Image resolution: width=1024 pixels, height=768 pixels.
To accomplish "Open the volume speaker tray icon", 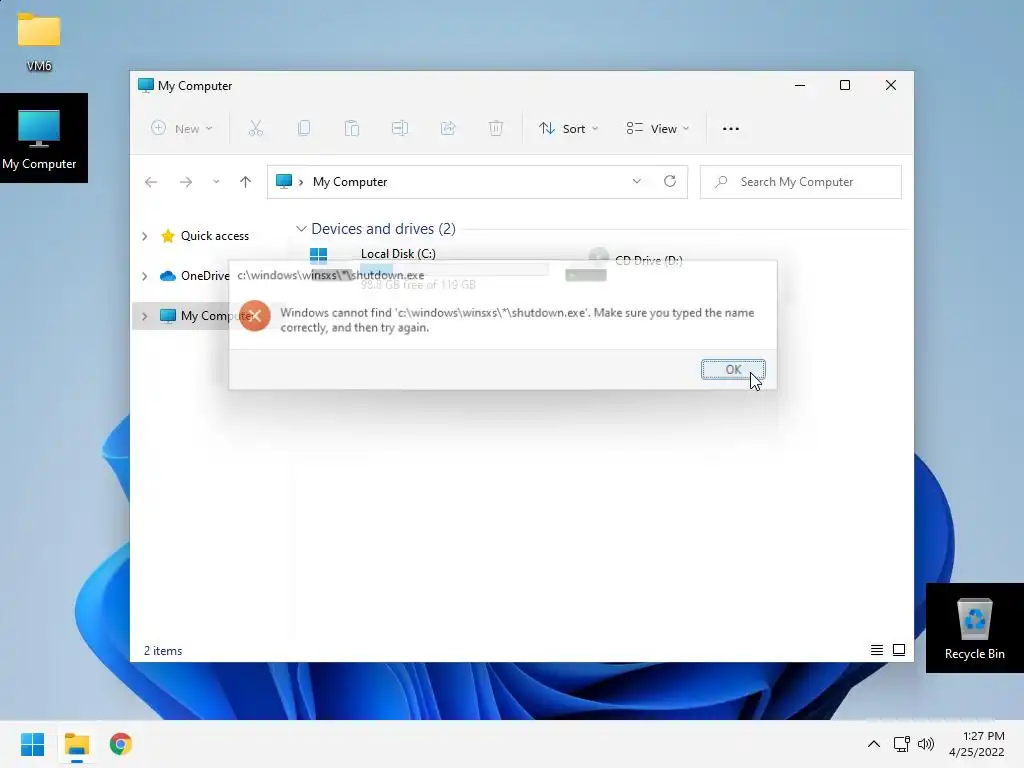I will click(925, 744).
